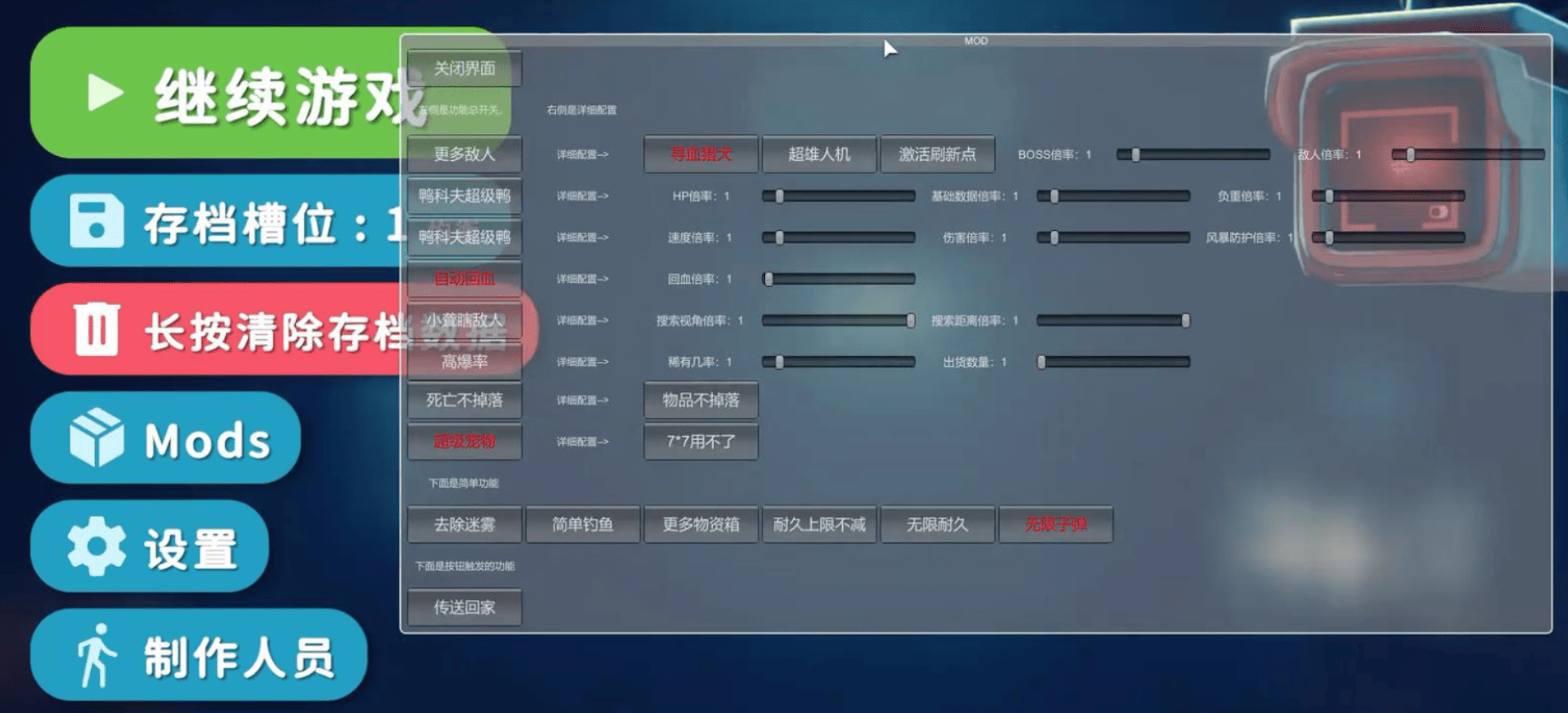
Task: Disable the 自动回血 function
Action: [464, 279]
